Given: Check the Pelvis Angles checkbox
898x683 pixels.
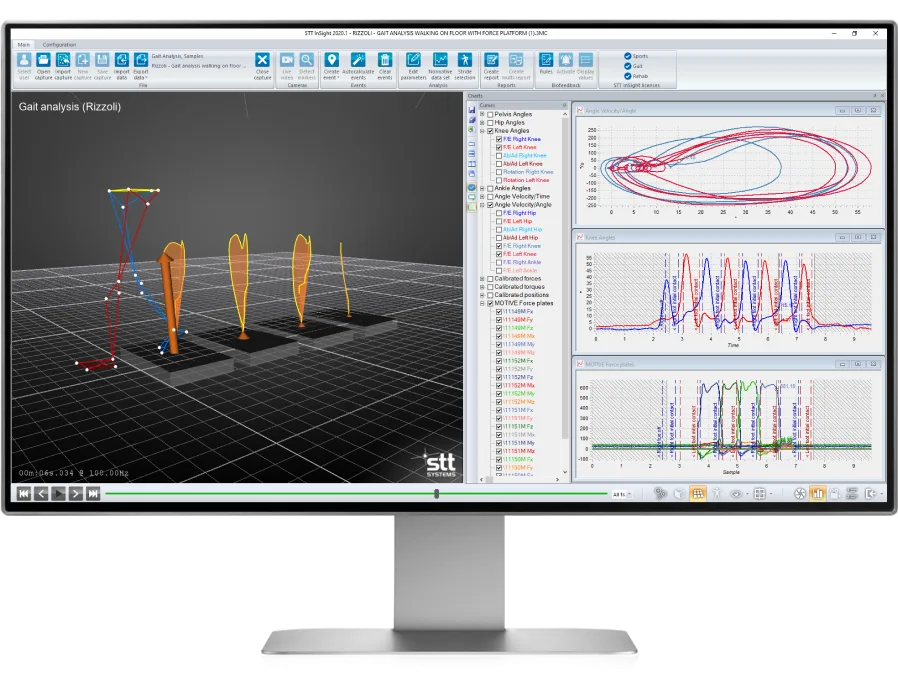Looking at the screenshot, I should [x=490, y=115].
